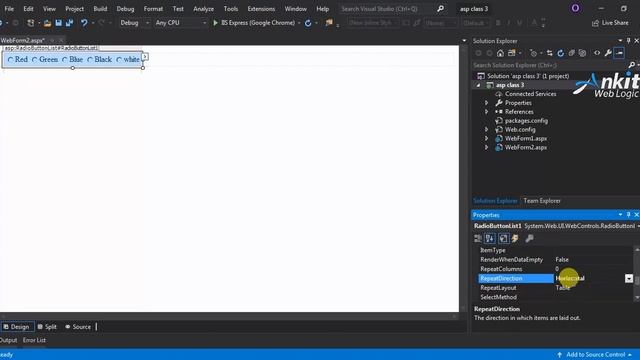Click Switch Views icon in Solution Explorer
Screen dimensions: 640x360
[511, 53]
